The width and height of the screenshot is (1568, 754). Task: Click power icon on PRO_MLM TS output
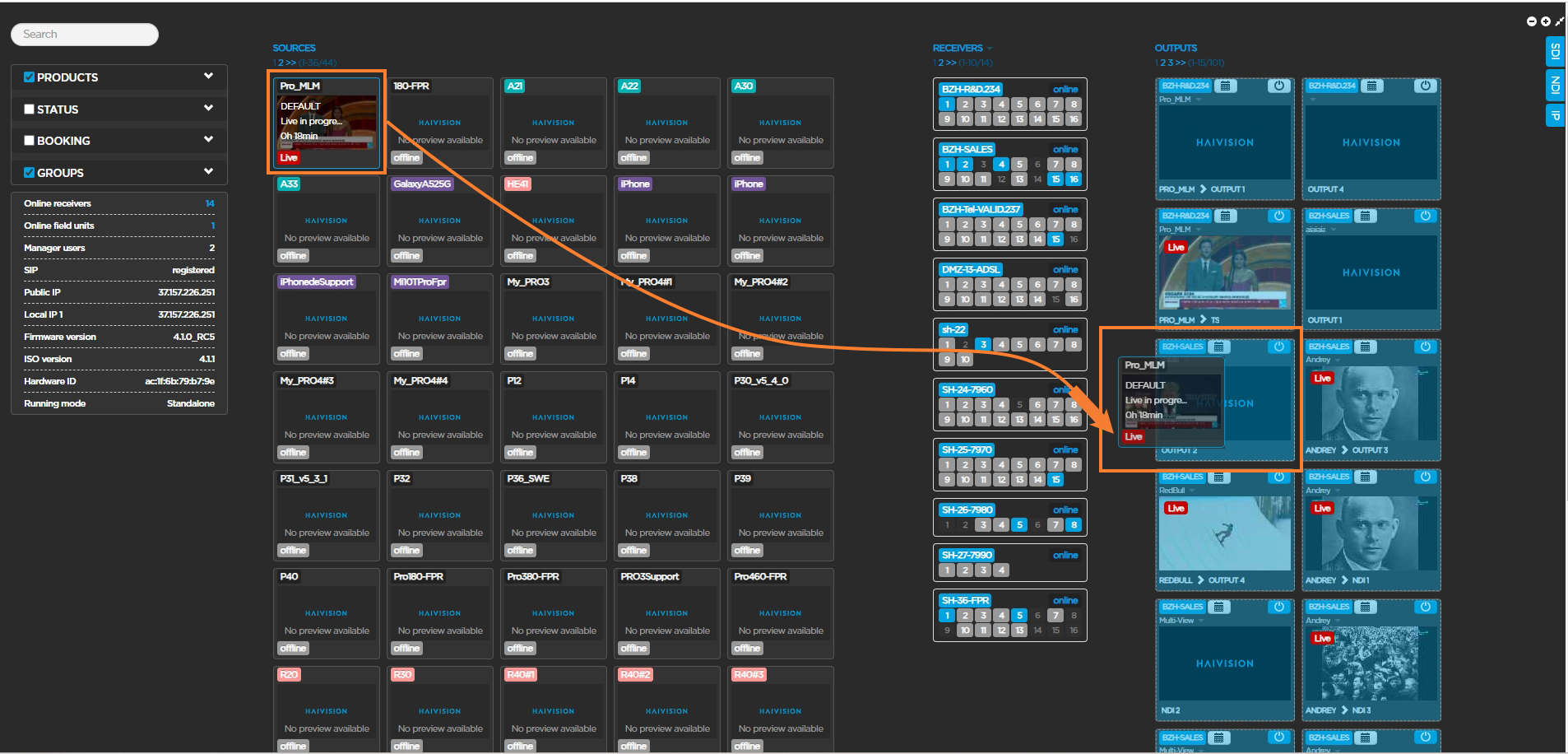tap(1278, 216)
